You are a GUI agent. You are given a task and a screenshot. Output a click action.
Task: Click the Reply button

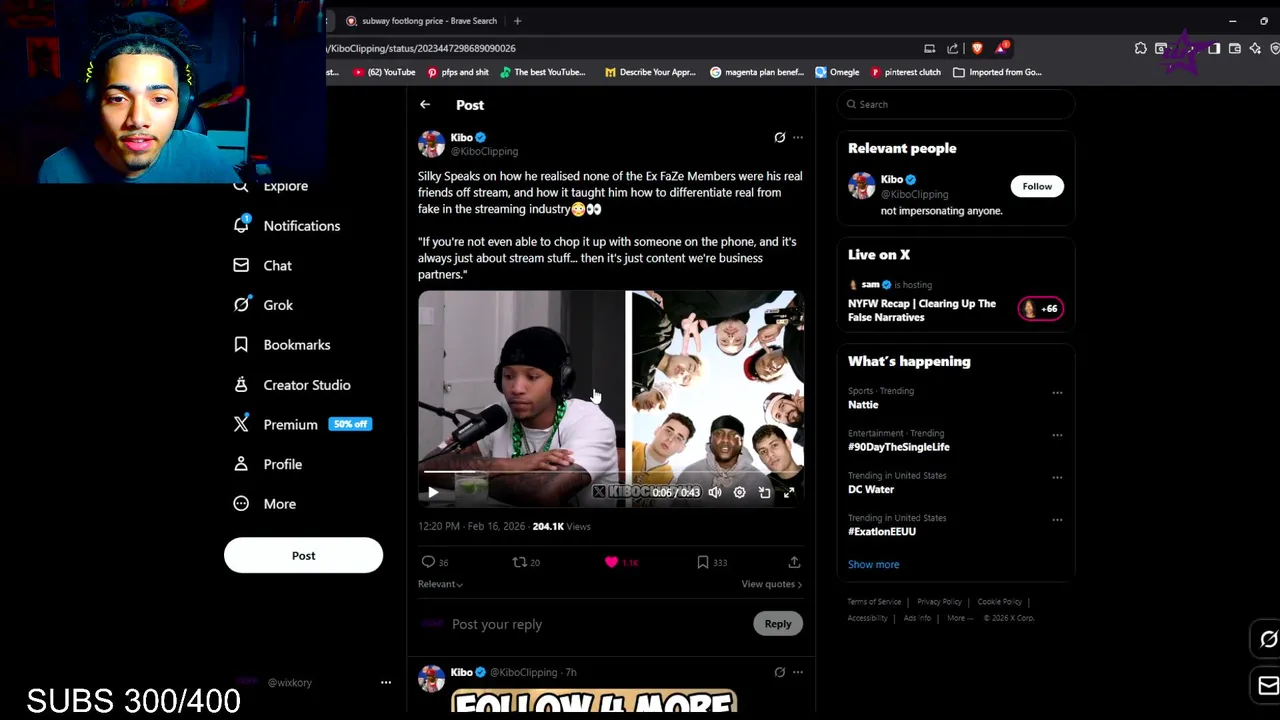coord(777,624)
